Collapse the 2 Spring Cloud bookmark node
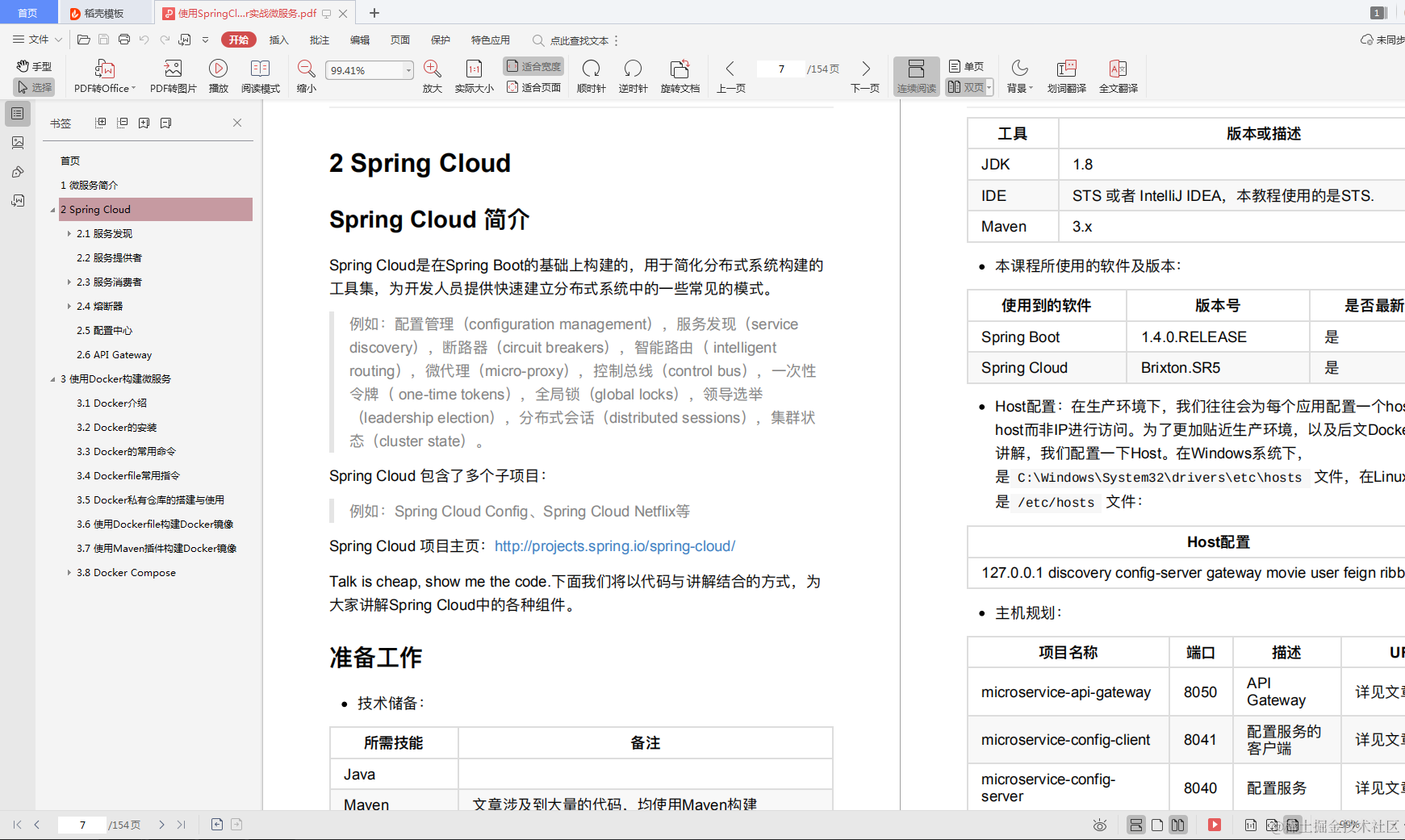1405x840 pixels. point(52,209)
